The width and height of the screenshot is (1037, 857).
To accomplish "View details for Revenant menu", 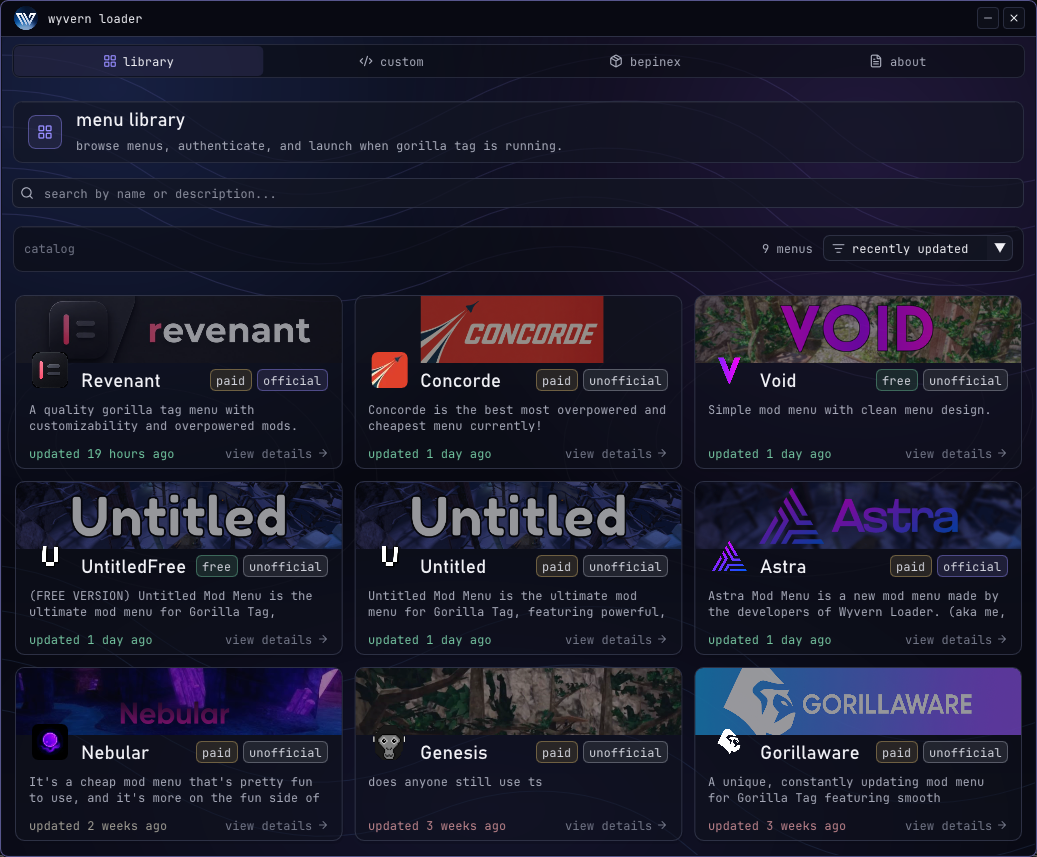I will coord(276,454).
